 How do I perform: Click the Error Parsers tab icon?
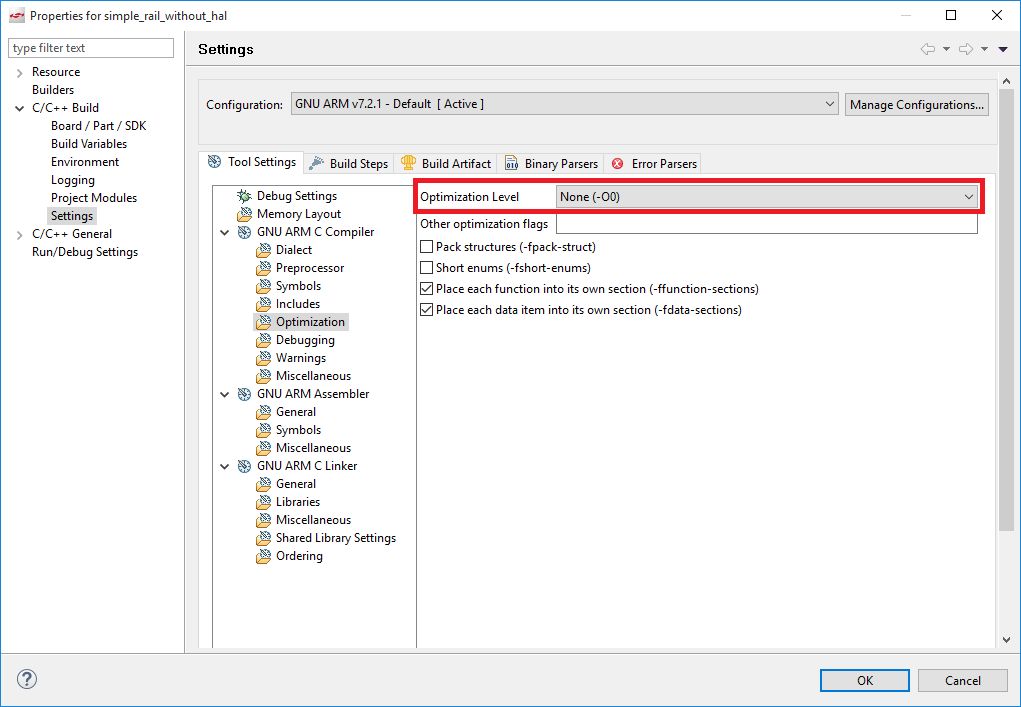coord(618,163)
